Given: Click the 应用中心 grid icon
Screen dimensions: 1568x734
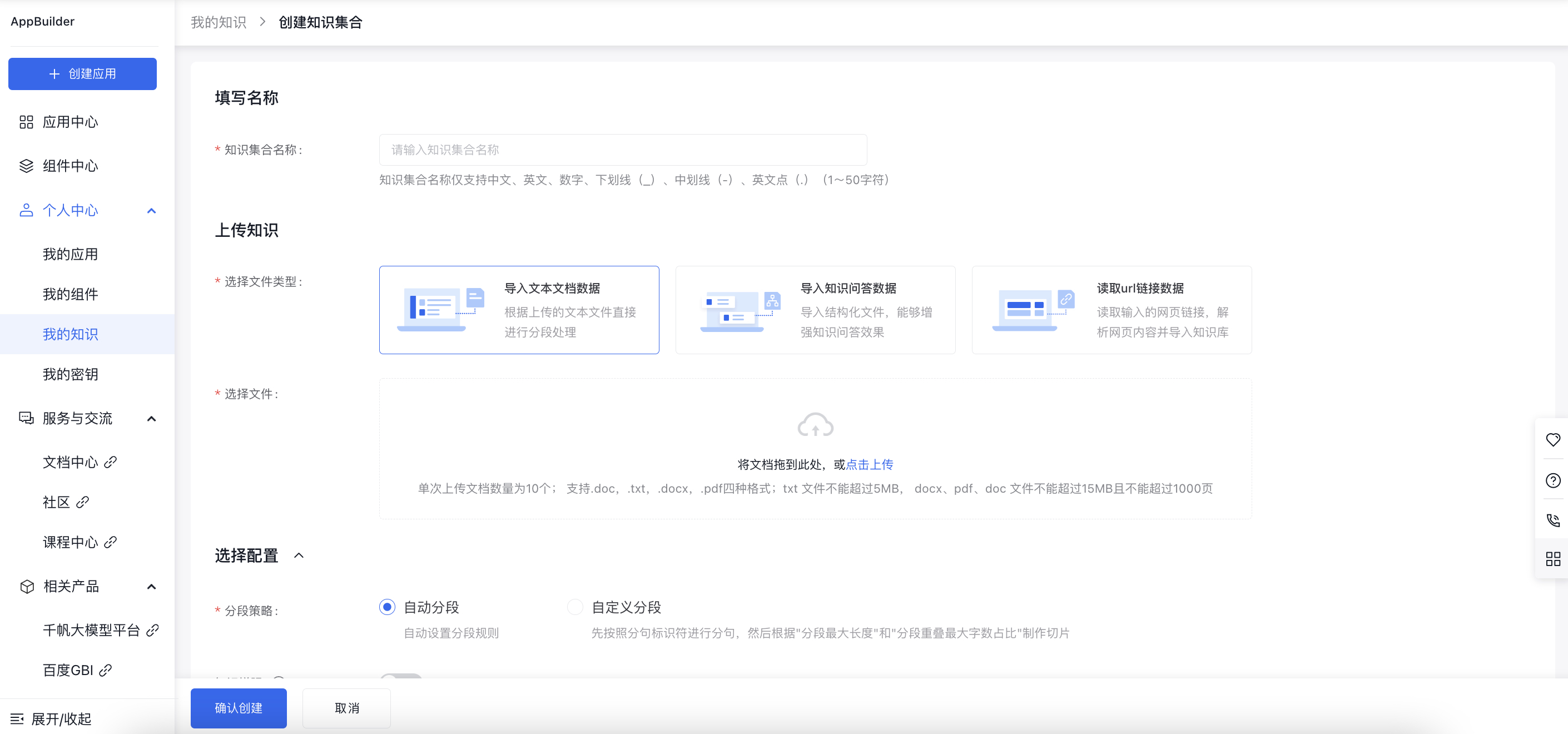Looking at the screenshot, I should (26, 122).
